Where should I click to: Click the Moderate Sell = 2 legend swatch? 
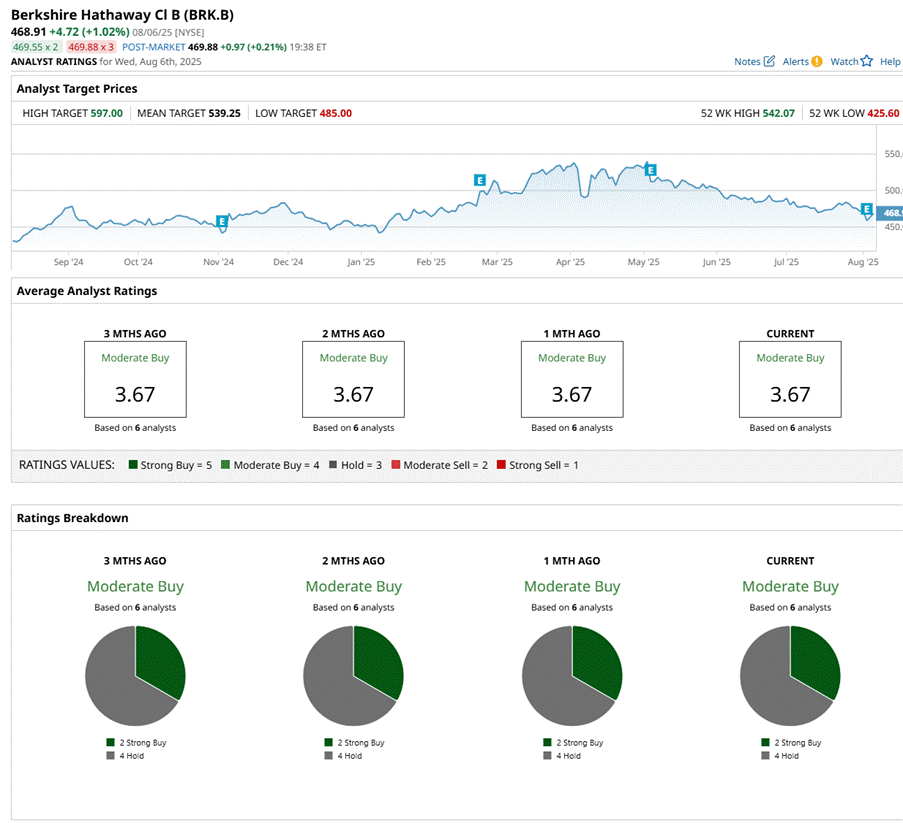click(x=396, y=465)
